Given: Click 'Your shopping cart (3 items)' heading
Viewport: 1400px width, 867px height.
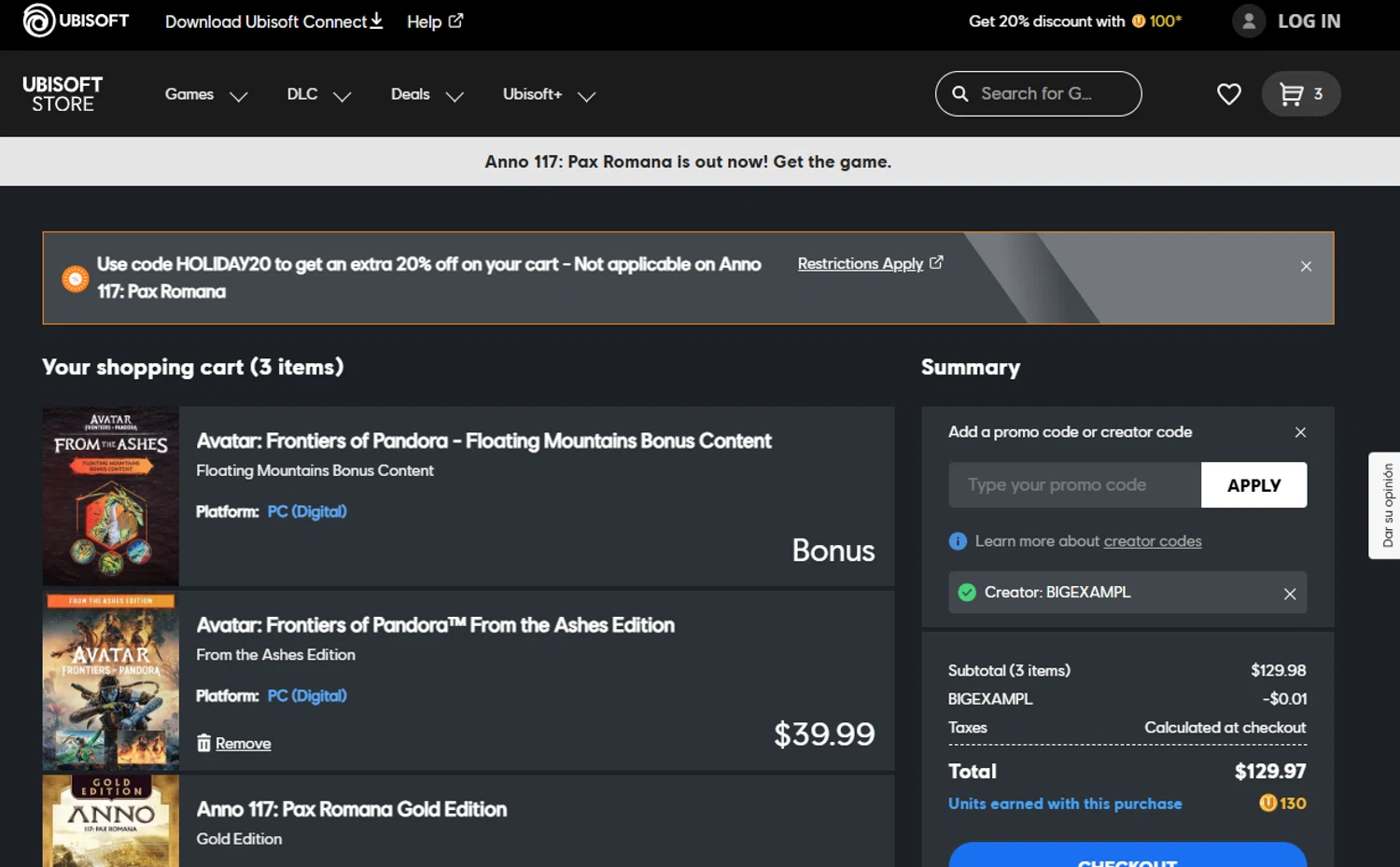Looking at the screenshot, I should (192, 367).
